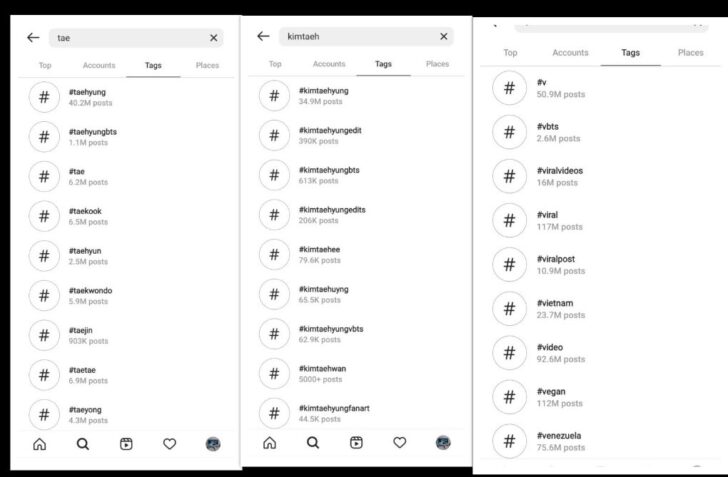Open Reels icon in middle panel
This screenshot has height=477, width=728.
[356, 443]
